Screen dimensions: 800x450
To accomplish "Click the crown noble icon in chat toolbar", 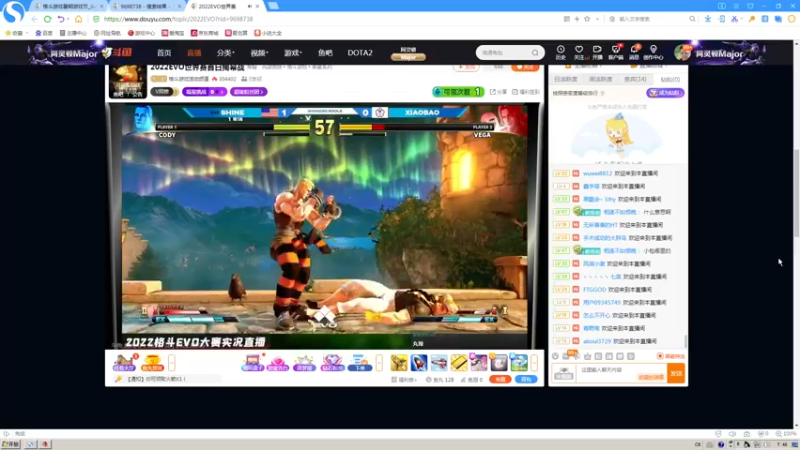I will click(588, 356).
